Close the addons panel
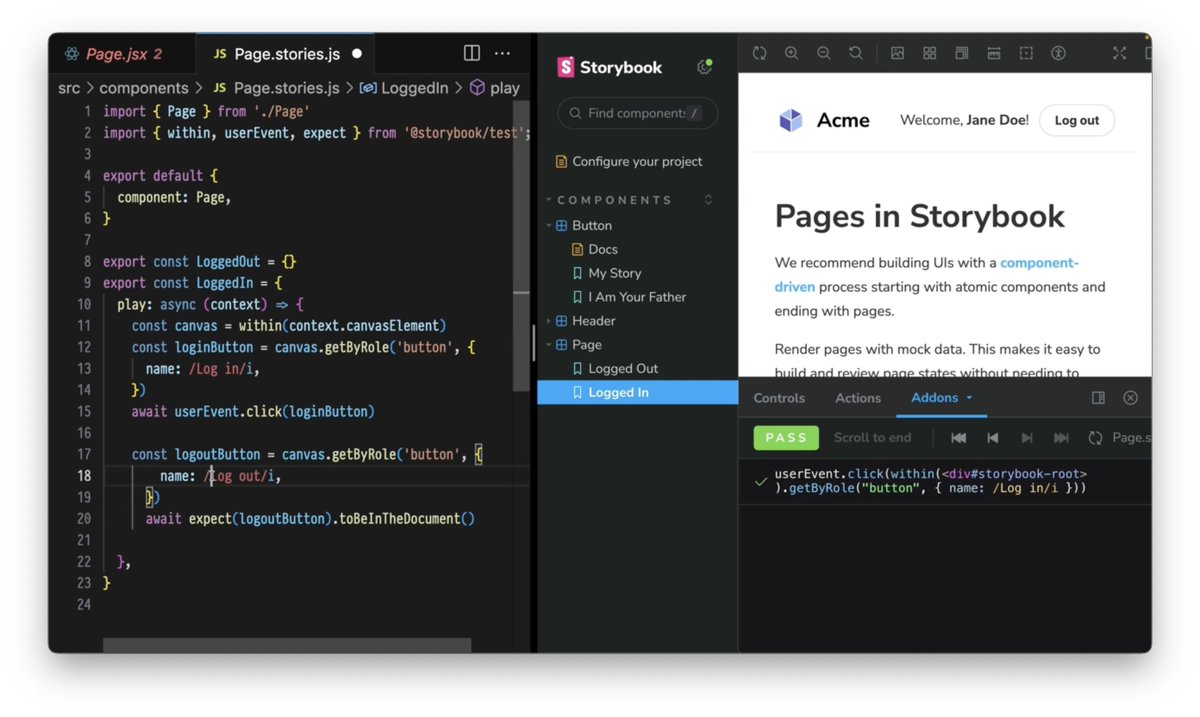Viewport: 1200px width, 717px height. 1130,398
